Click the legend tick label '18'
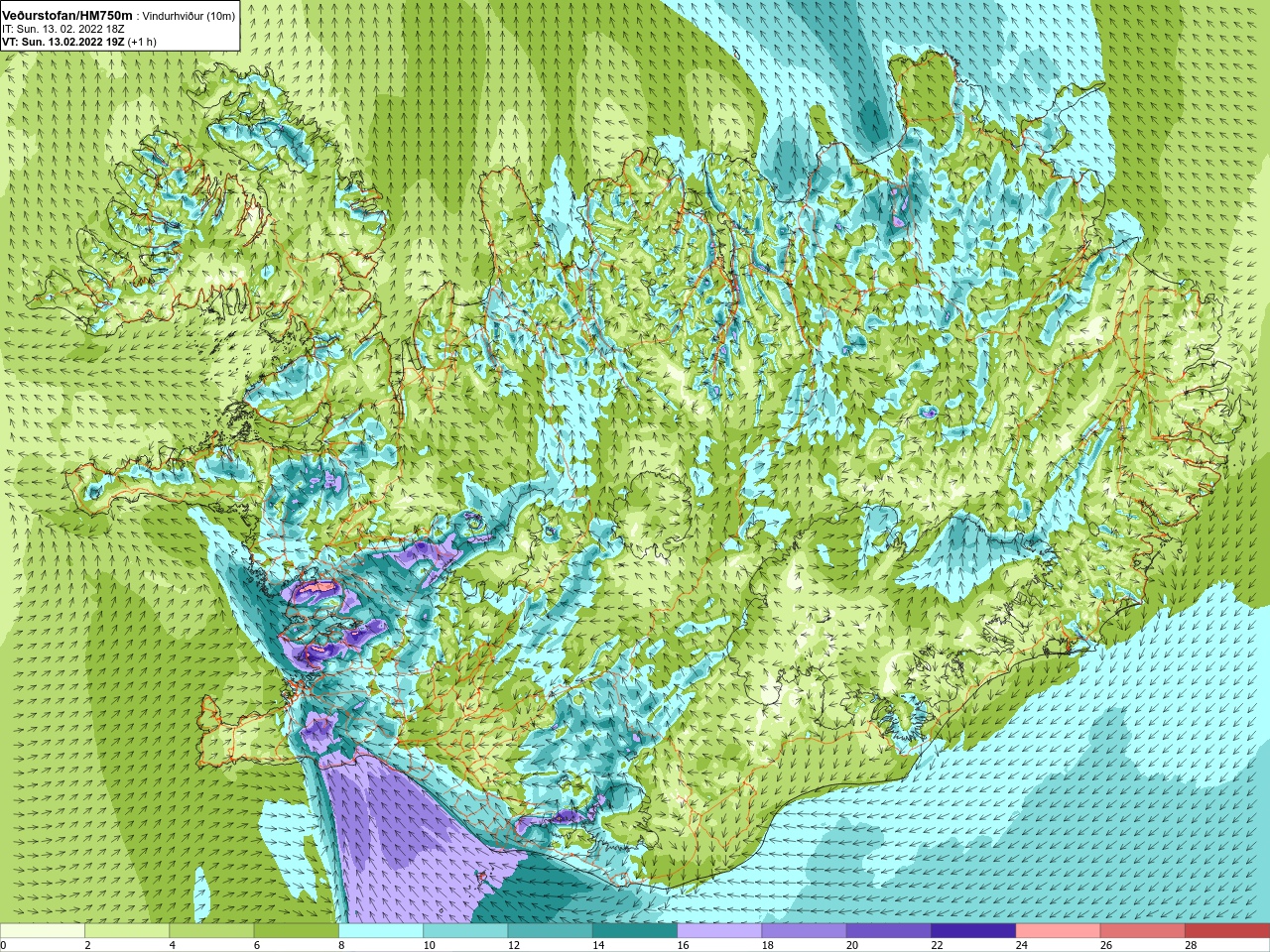The height and width of the screenshot is (952, 1270). click(x=768, y=945)
